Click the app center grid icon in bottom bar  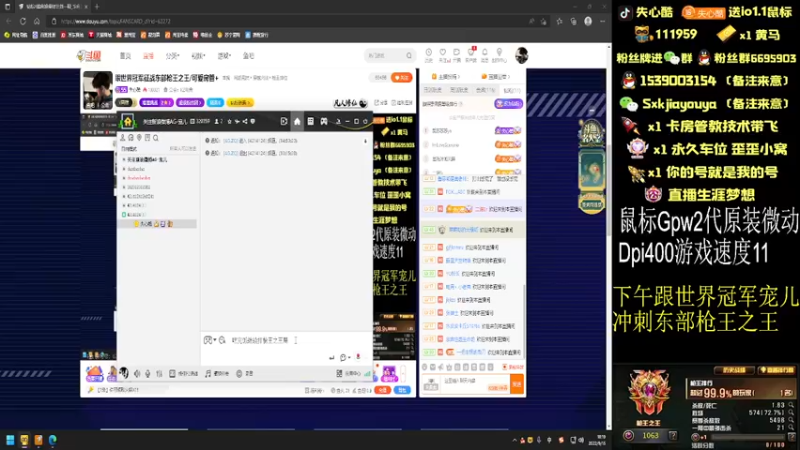click(x=339, y=373)
